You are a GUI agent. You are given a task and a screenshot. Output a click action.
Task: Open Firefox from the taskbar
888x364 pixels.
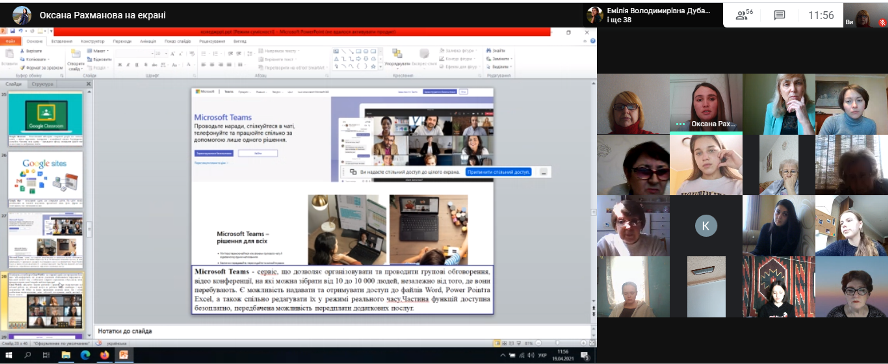(104, 355)
